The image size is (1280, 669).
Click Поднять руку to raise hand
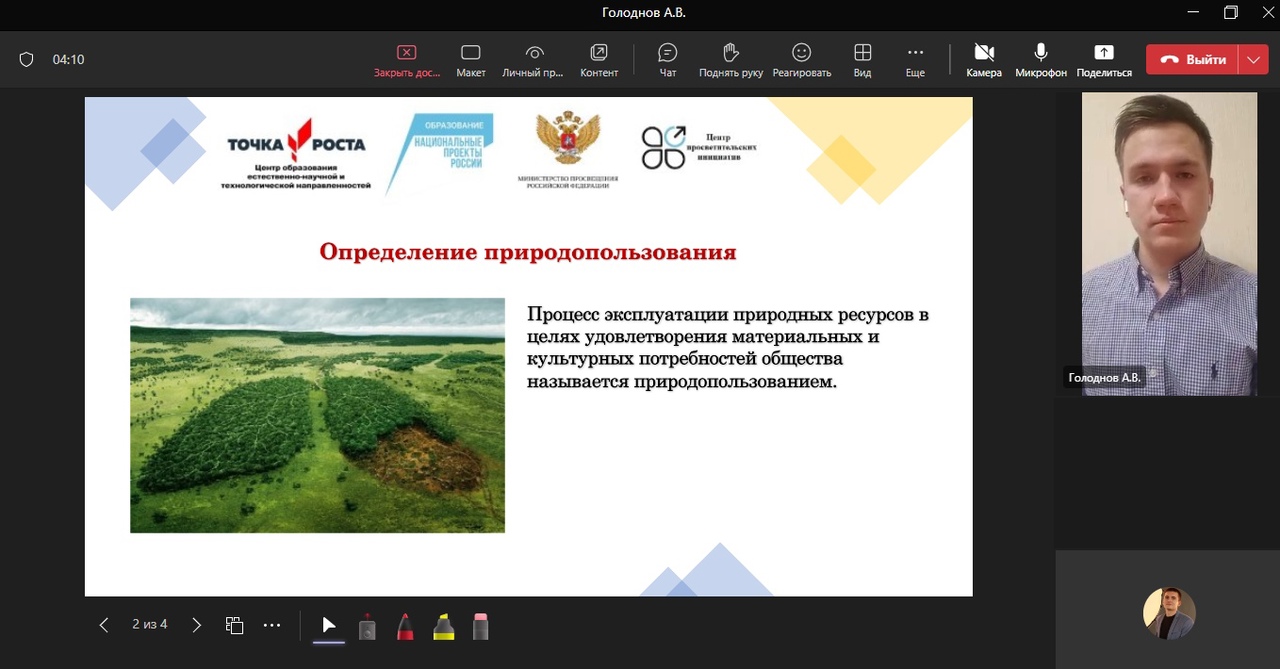click(731, 60)
